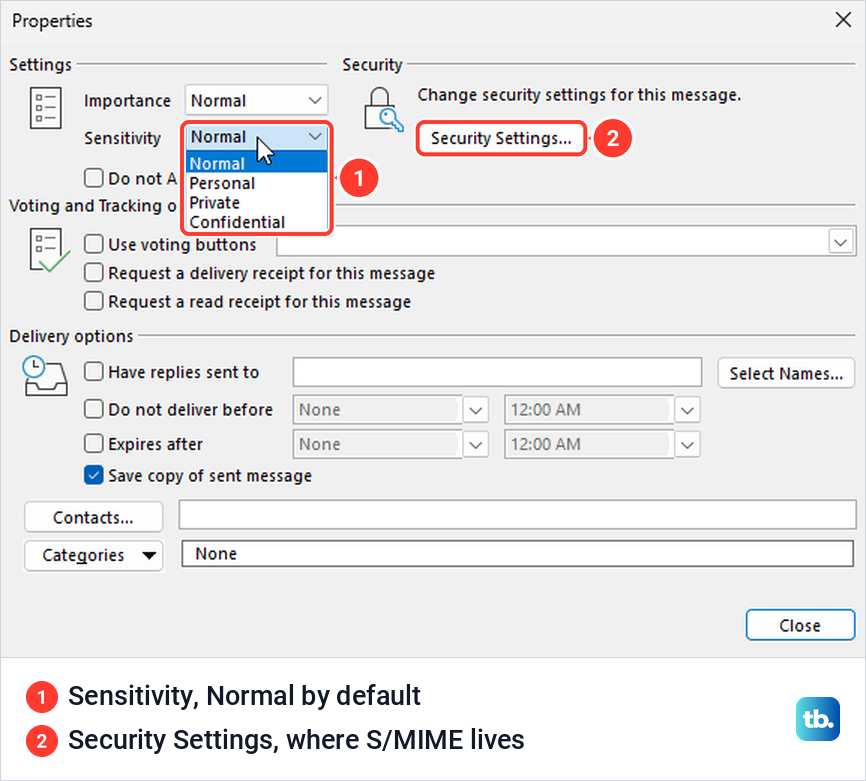Click the Importance label
Screen dimensions: 866x781
tap(127, 101)
